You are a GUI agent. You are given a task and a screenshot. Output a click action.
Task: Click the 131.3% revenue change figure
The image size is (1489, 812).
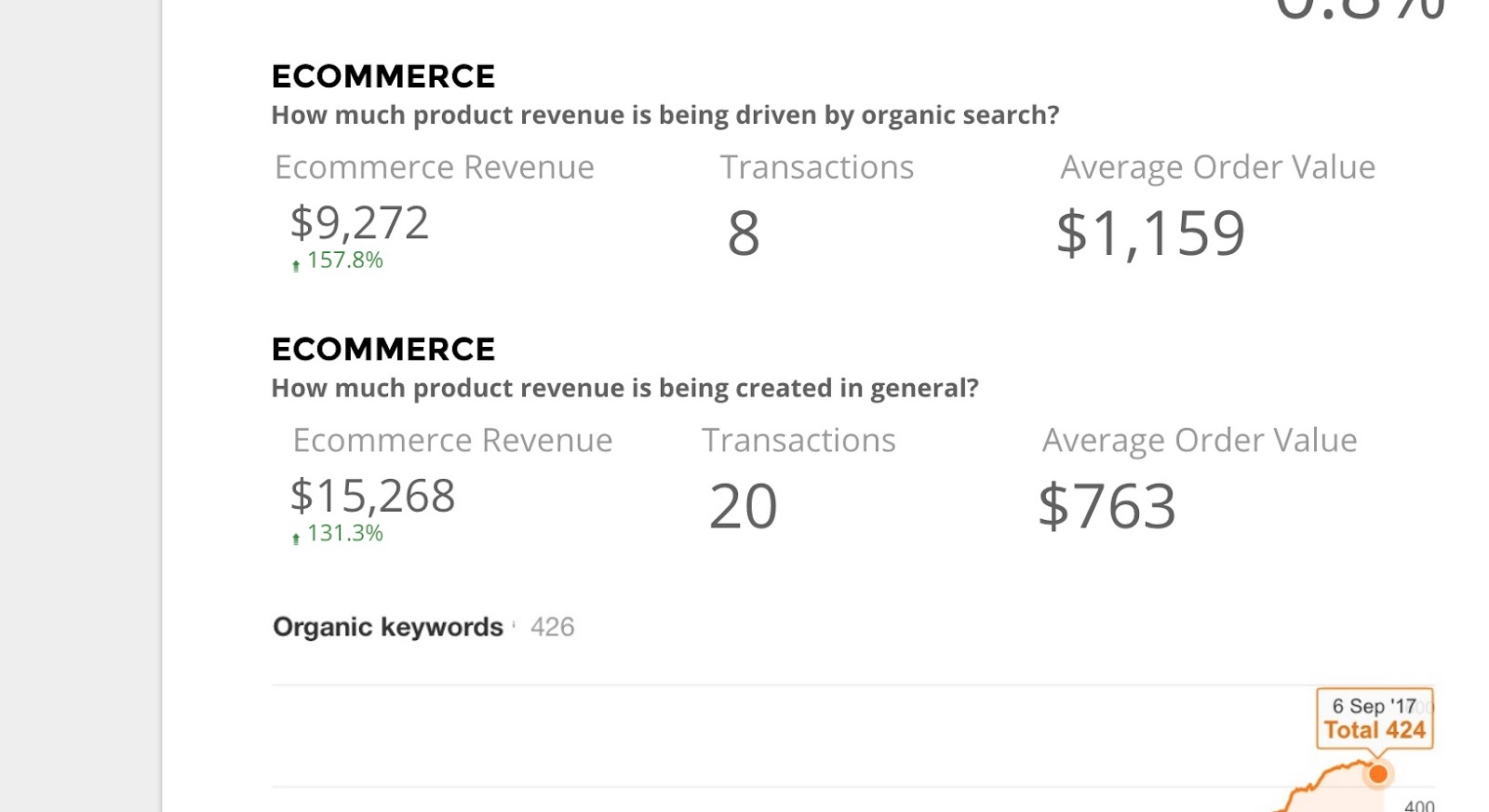(x=345, y=533)
